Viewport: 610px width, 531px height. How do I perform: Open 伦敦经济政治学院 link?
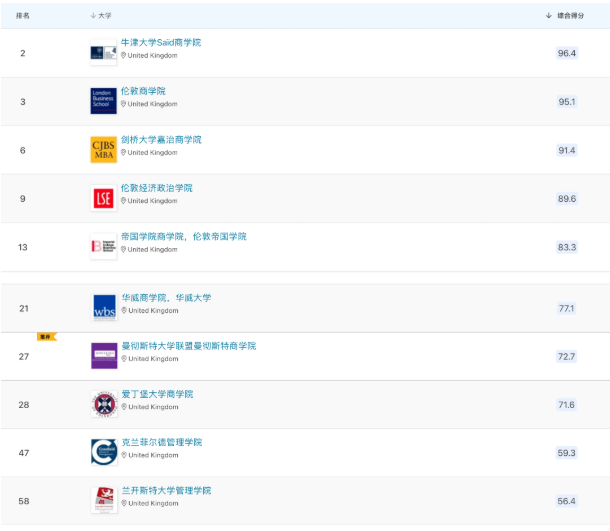[x=156, y=188]
